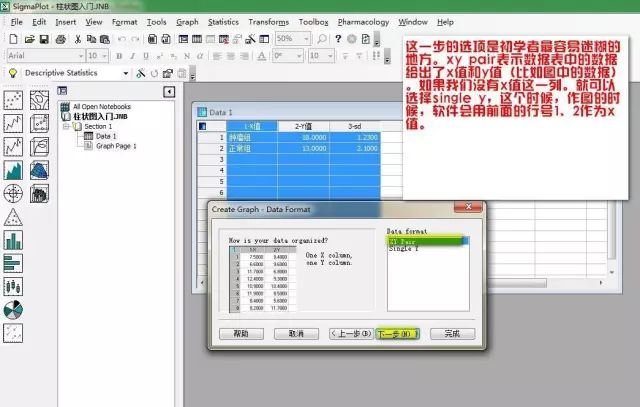Open the Edit menu
Image resolution: width=640 pixels, height=407 pixels.
pyautogui.click(x=39, y=22)
